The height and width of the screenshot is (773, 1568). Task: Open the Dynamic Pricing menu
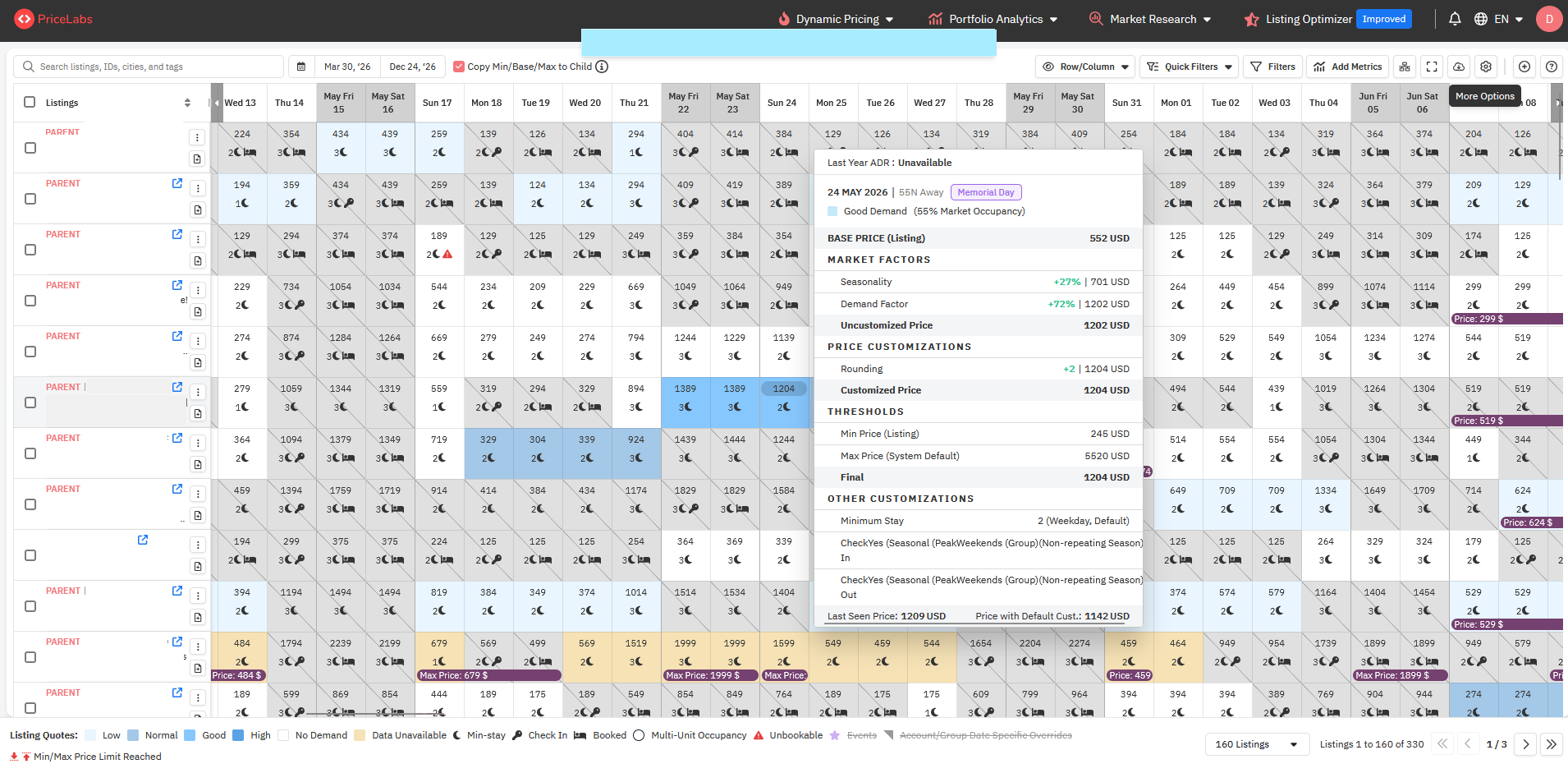click(837, 19)
